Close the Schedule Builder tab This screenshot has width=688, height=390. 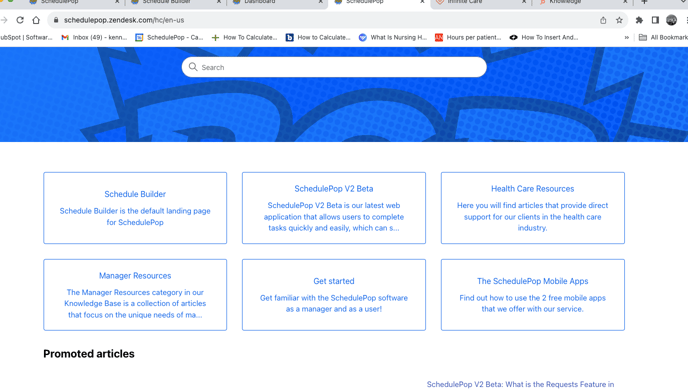pyautogui.click(x=219, y=2)
